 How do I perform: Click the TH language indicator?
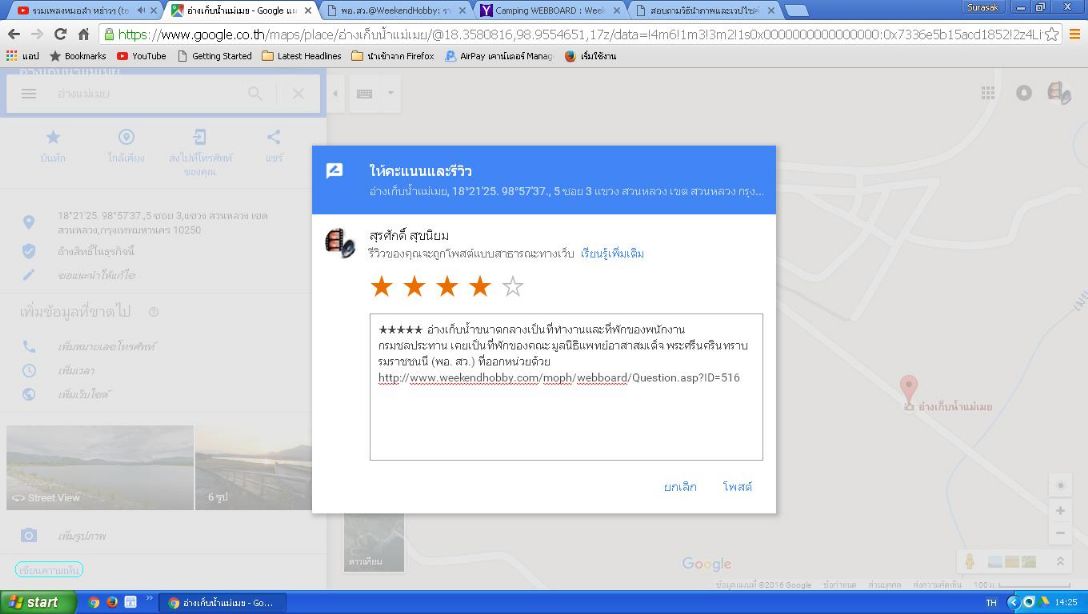point(991,602)
